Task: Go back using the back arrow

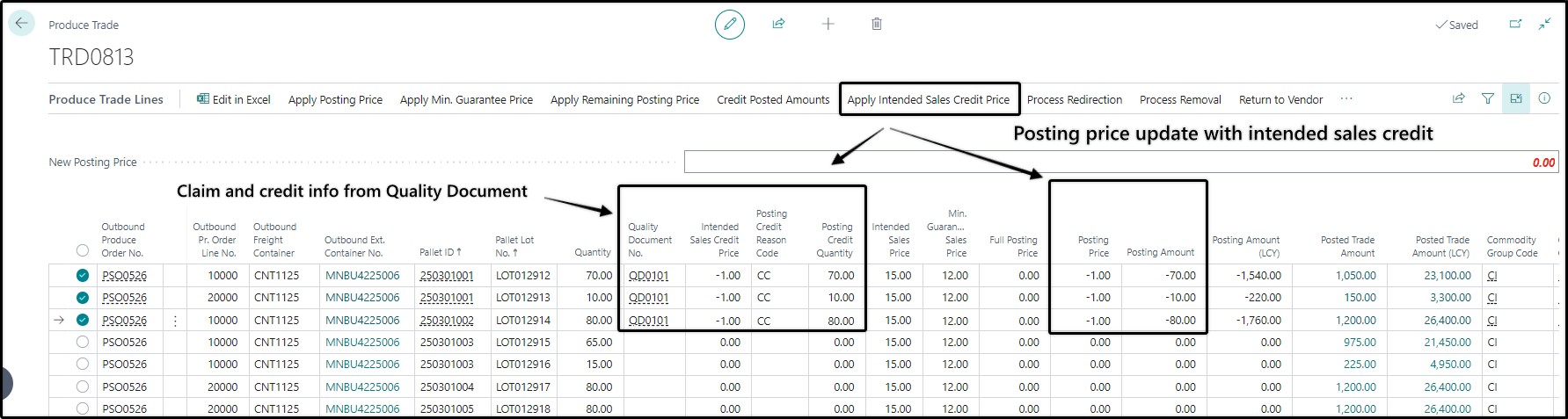Action: (x=21, y=24)
